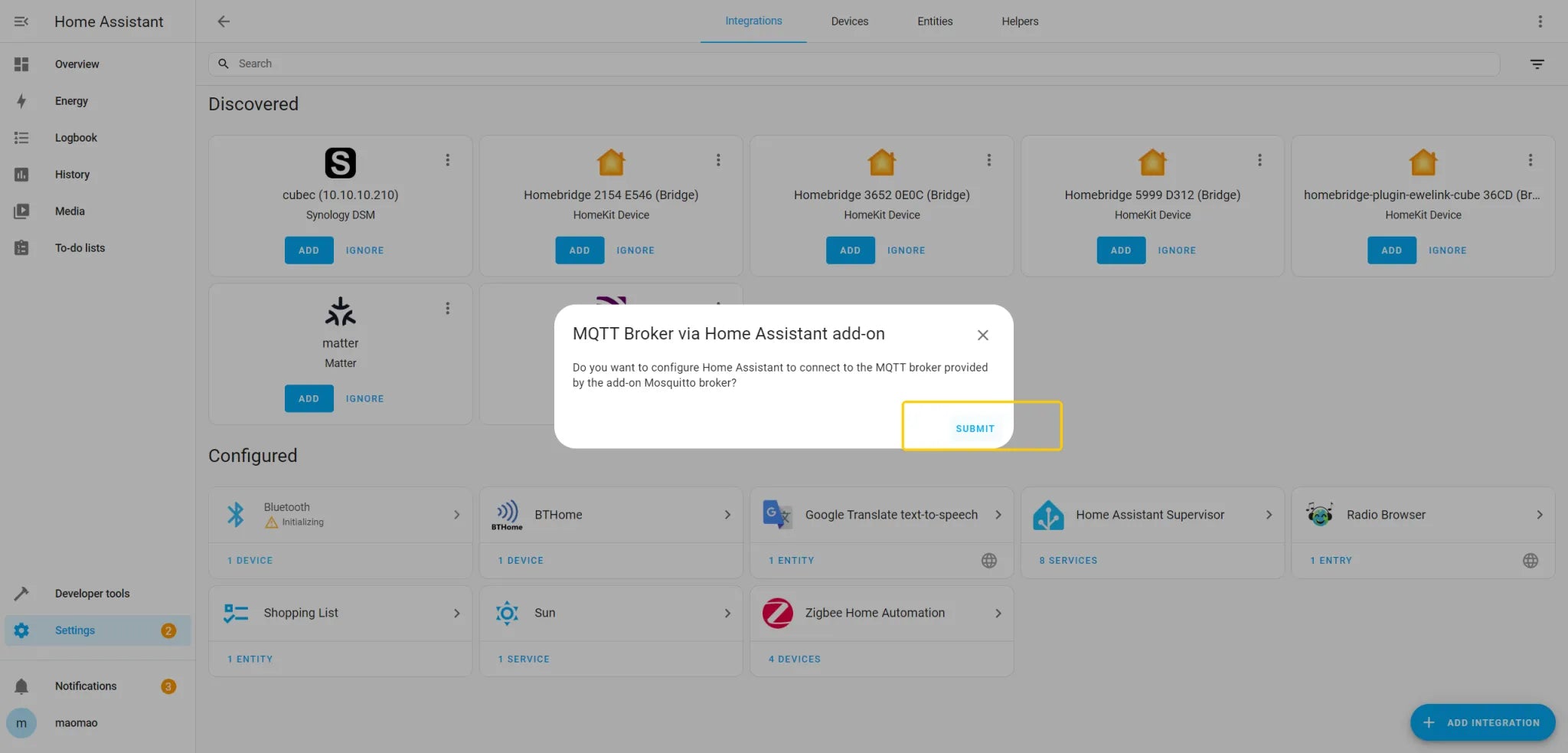Open Homebridge 5999 D312 card options
Image resolution: width=1568 pixels, height=753 pixels.
point(1259,160)
